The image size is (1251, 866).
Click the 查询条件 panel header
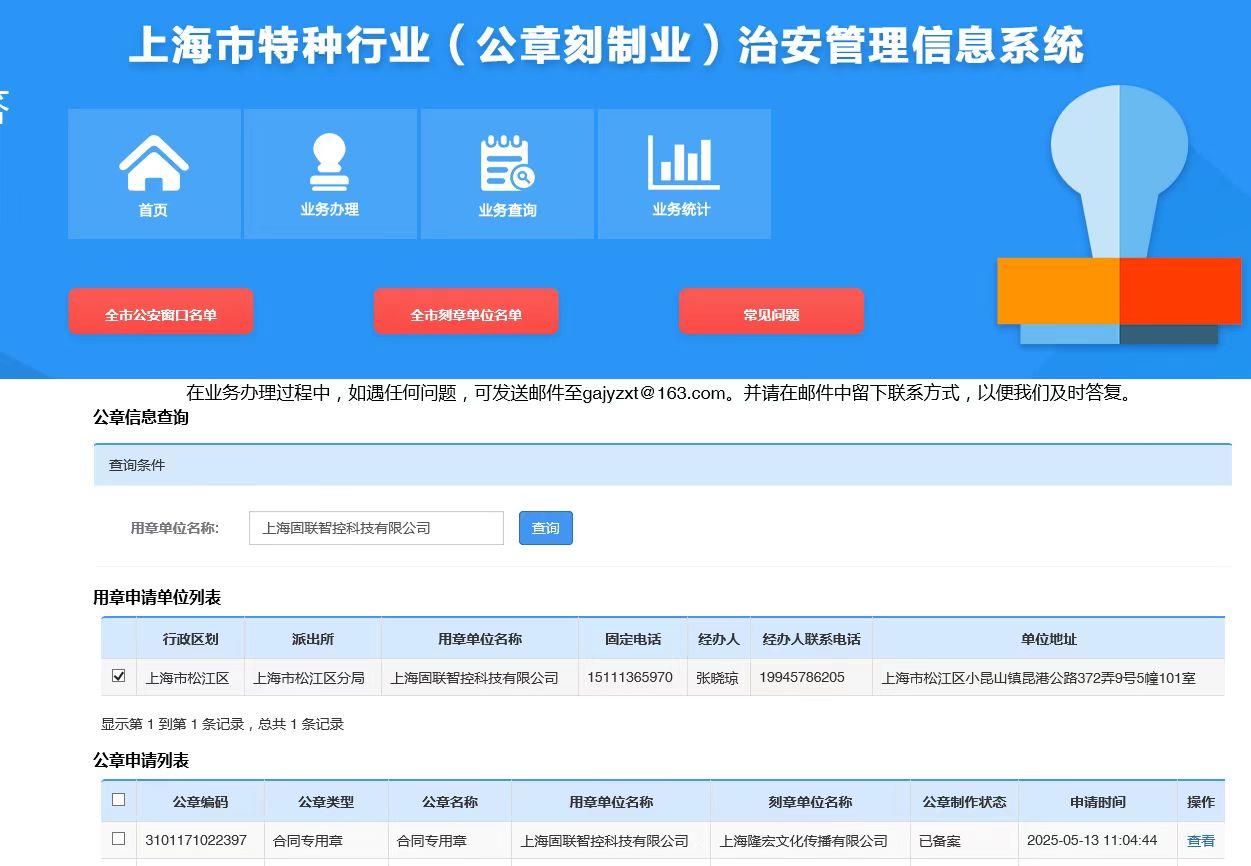point(662,465)
